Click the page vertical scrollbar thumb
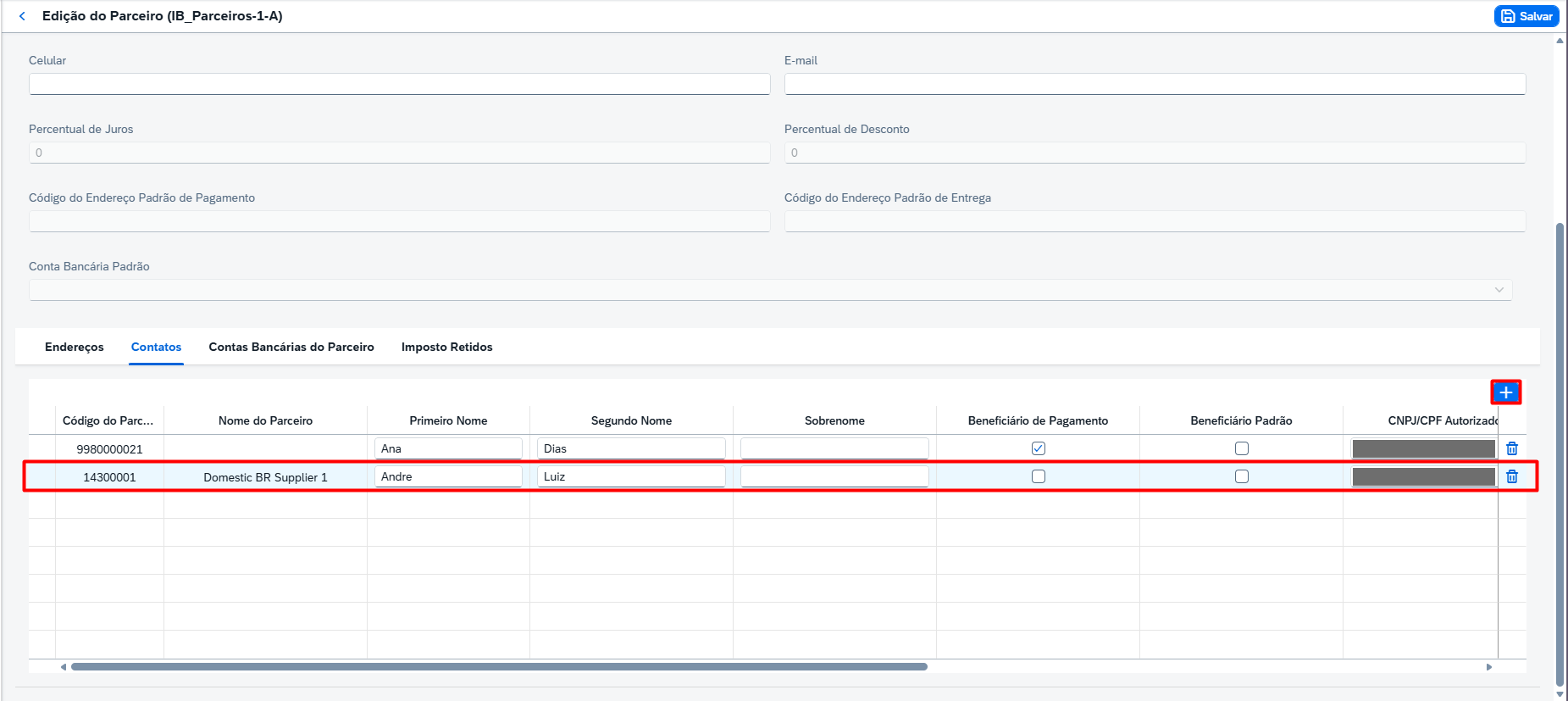 [x=1560, y=453]
